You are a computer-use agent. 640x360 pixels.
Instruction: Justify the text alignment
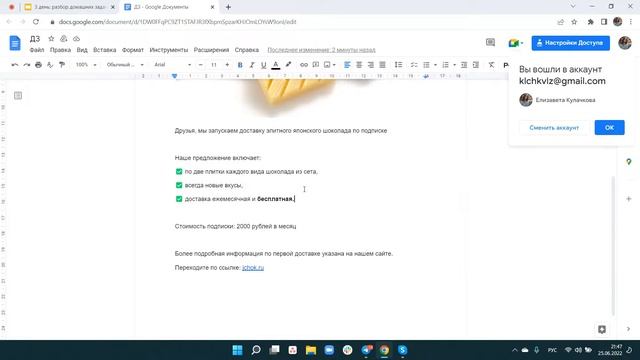(x=382, y=65)
